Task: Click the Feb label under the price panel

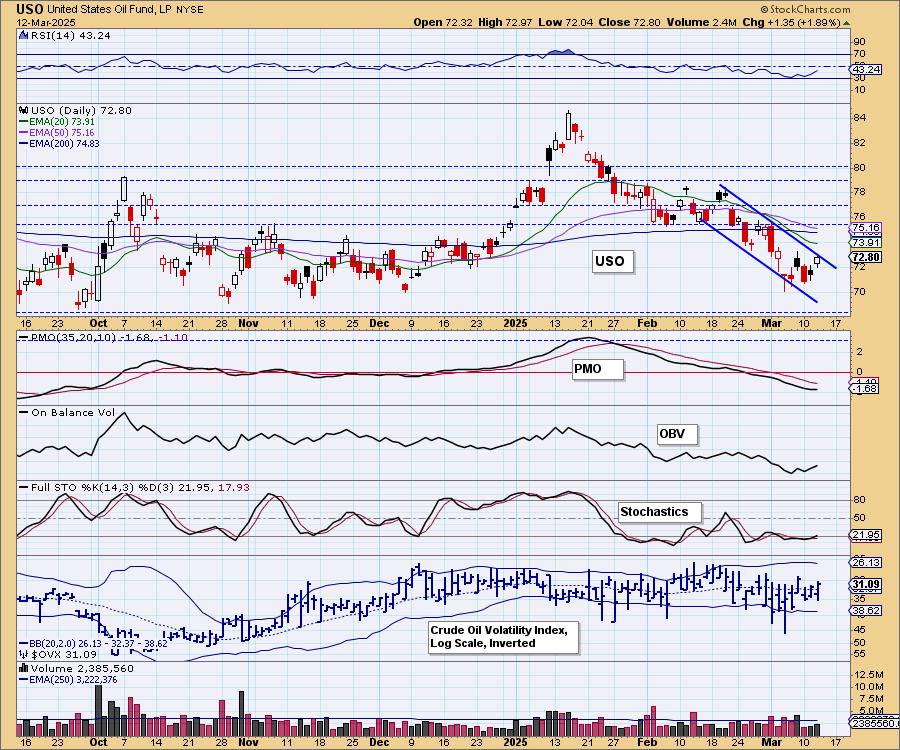Action: tap(647, 323)
